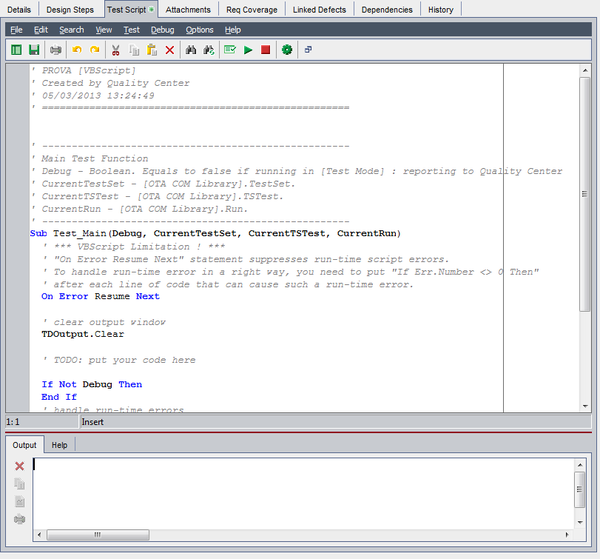The image size is (600, 559).
Task: Open Find with the binoculars icon
Action: (191, 50)
